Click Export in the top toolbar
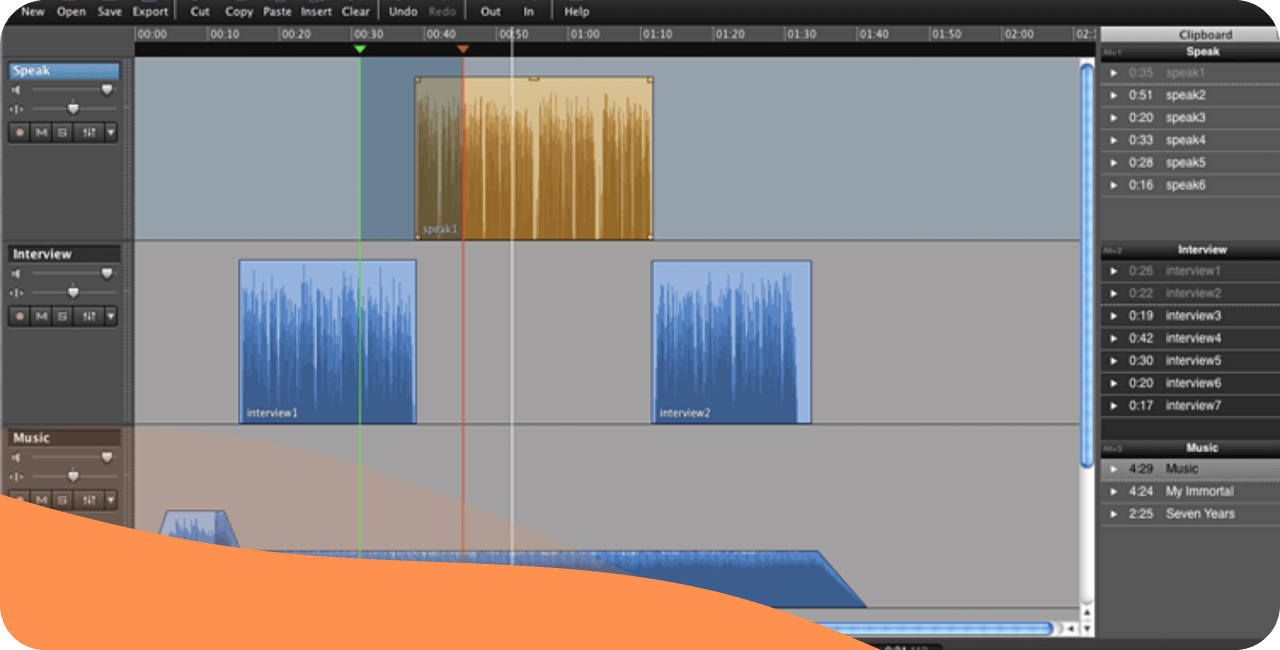 [x=151, y=12]
